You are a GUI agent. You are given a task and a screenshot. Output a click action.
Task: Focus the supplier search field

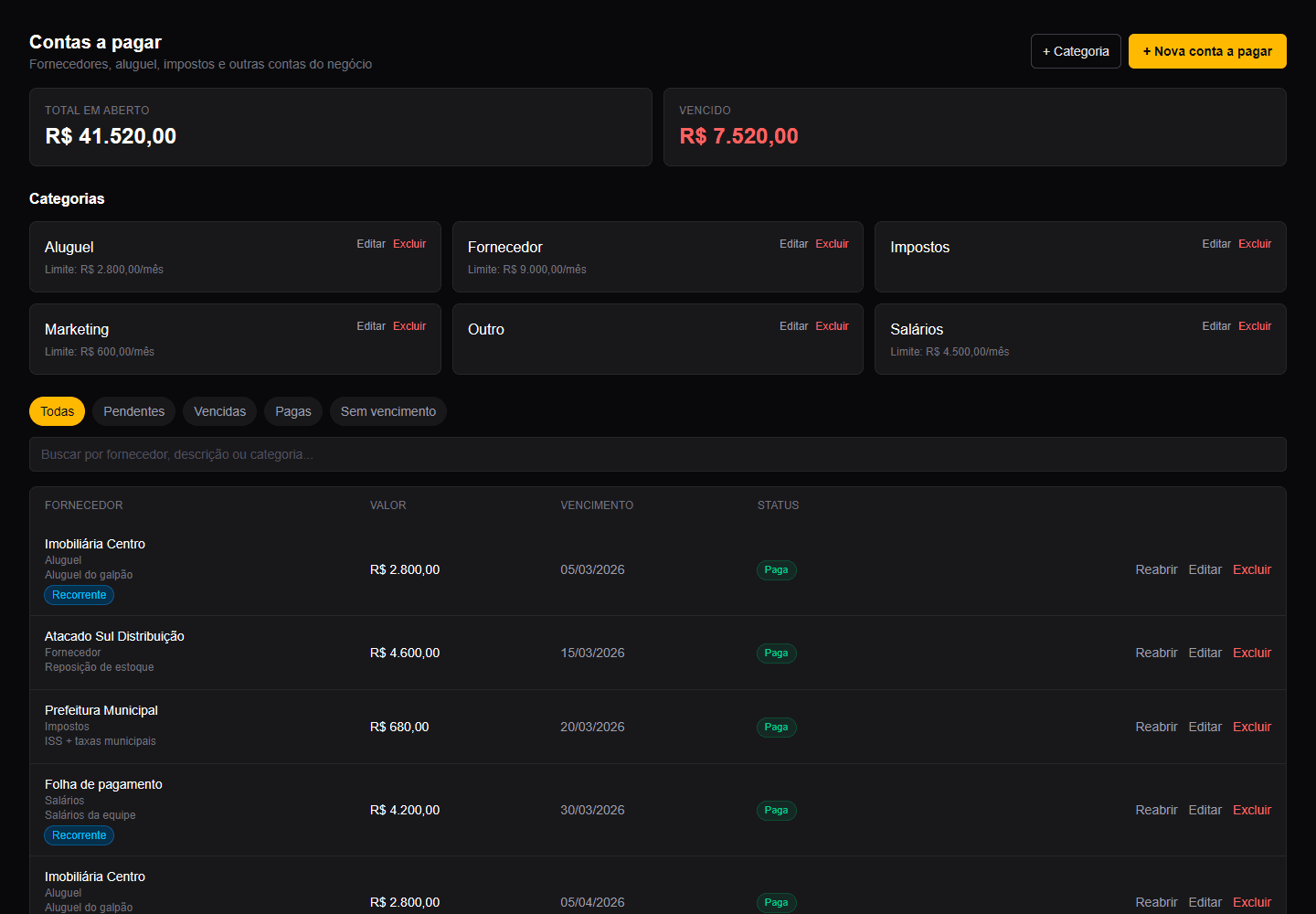658,454
